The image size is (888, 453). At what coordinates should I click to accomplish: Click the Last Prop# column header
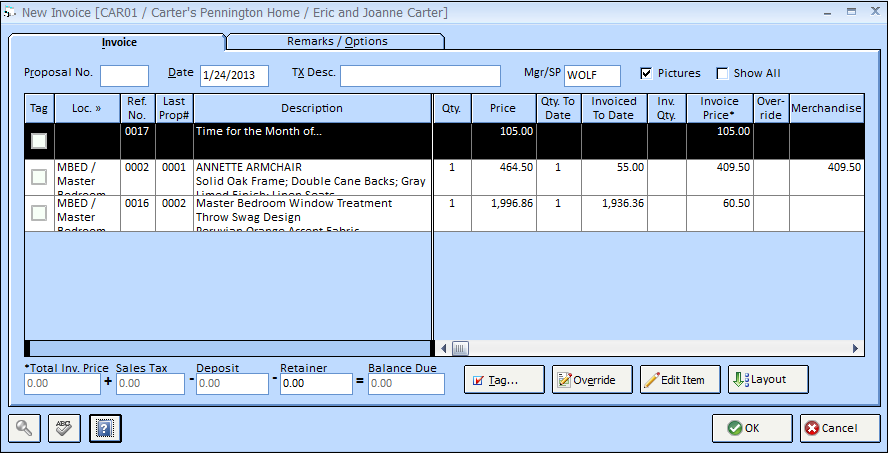[174, 108]
